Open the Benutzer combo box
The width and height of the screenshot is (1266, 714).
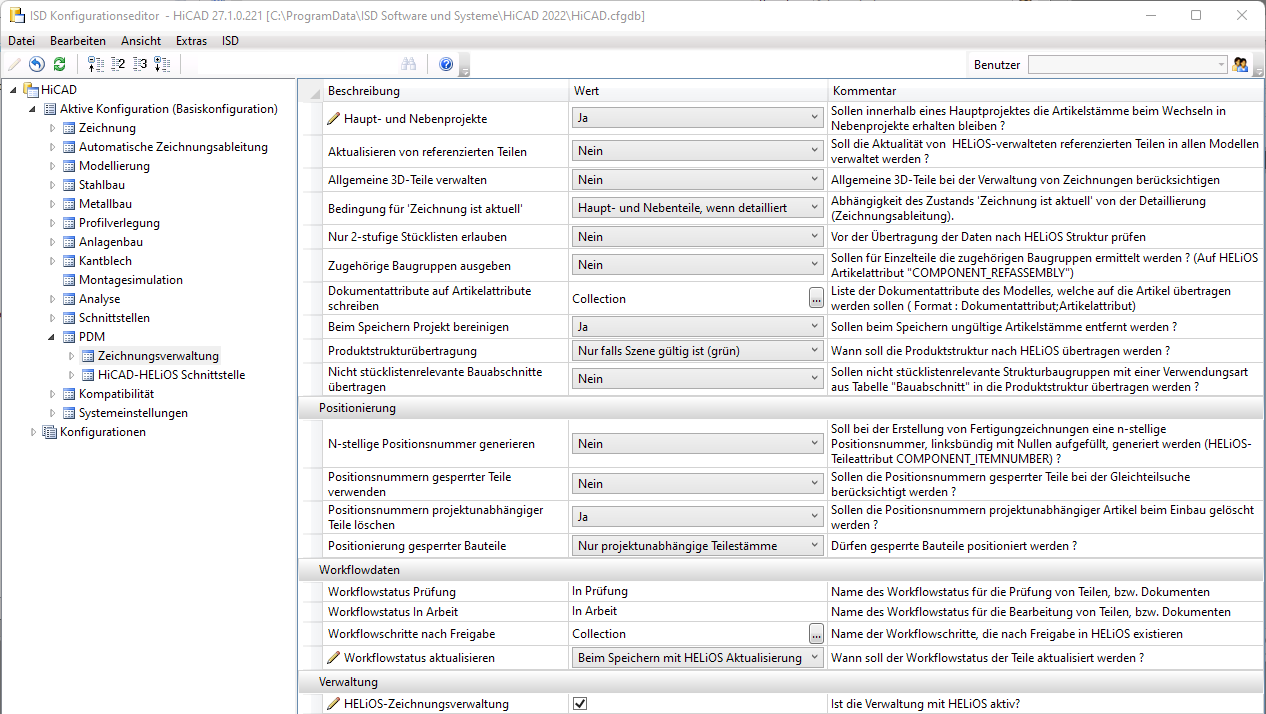(1127, 64)
